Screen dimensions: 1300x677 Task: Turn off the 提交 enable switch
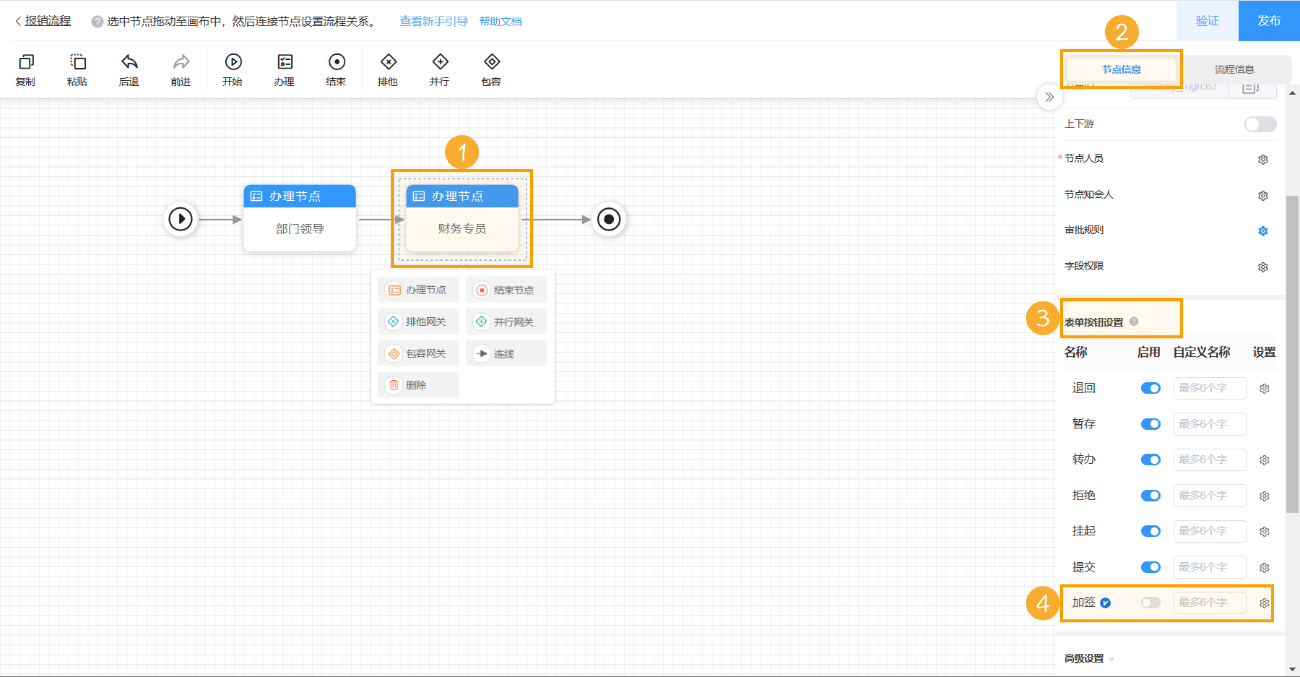pos(1151,567)
